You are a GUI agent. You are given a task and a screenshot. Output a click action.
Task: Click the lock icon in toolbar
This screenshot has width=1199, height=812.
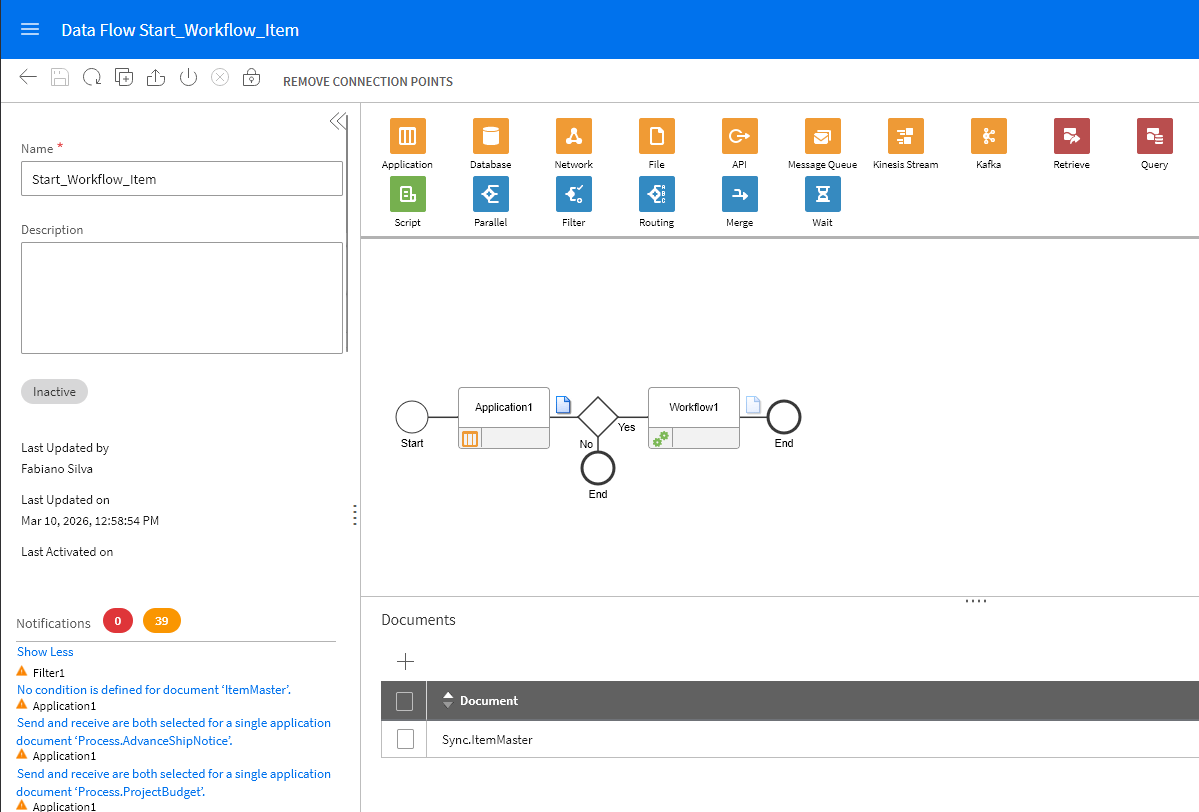[x=252, y=77]
